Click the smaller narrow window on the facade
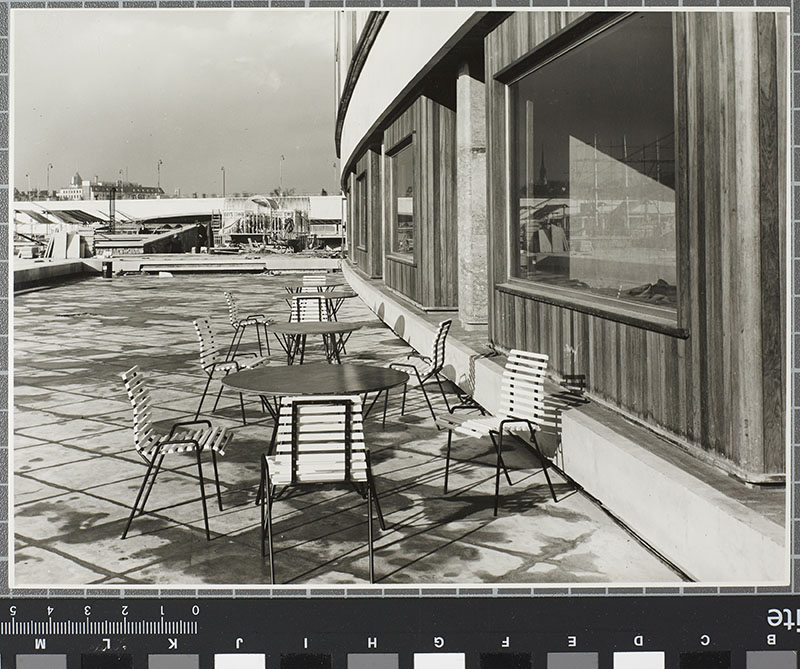 pos(402,200)
